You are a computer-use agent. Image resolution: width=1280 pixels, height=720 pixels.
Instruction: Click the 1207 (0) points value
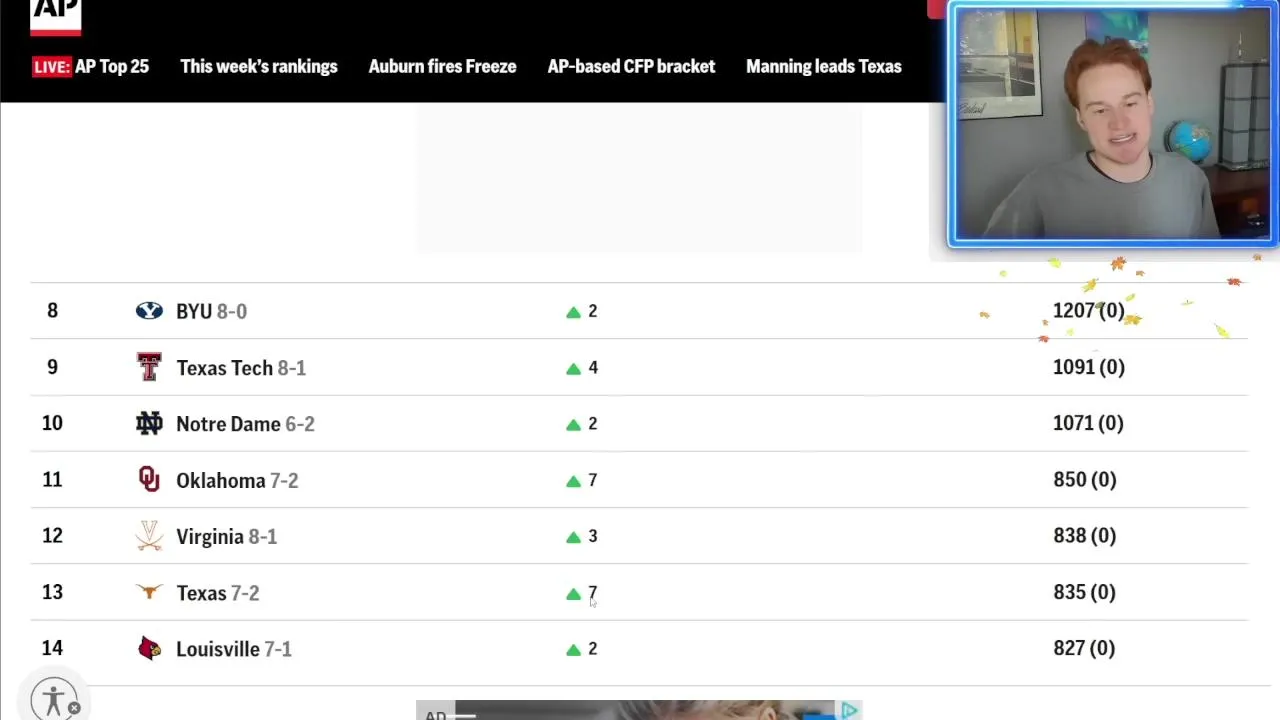tap(1089, 311)
